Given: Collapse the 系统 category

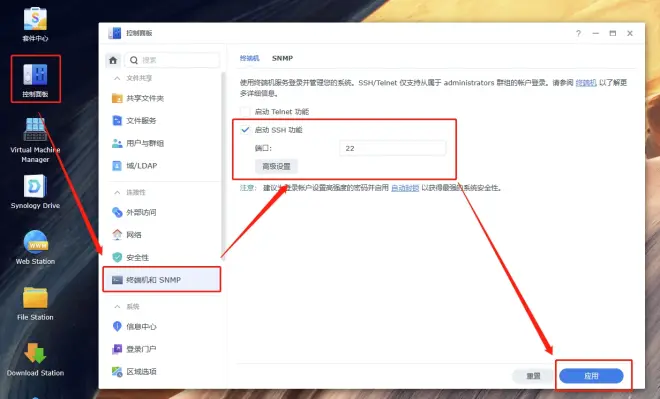Looking at the screenshot, I should tap(117, 306).
